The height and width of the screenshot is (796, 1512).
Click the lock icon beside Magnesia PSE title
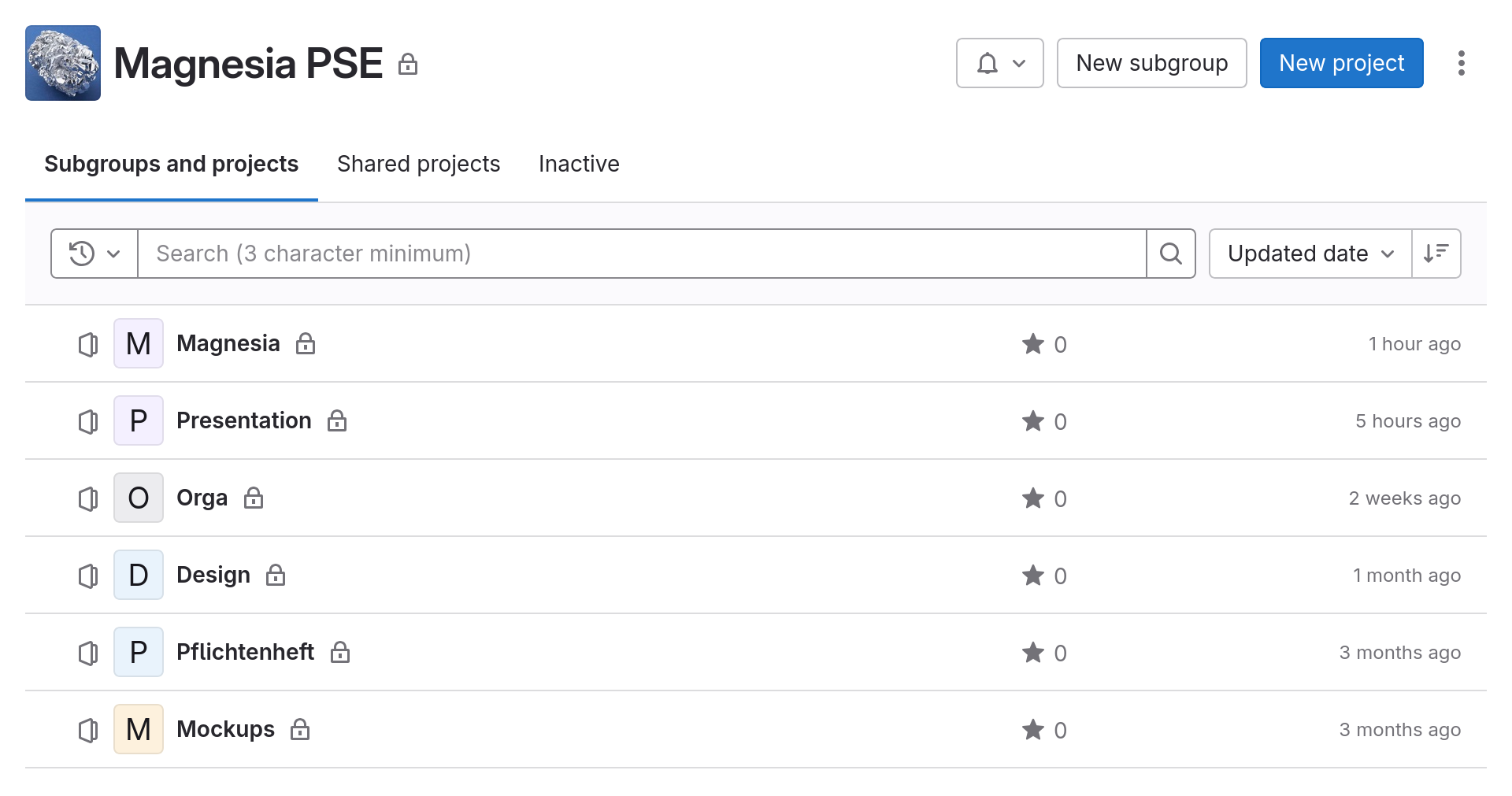pyautogui.click(x=408, y=64)
